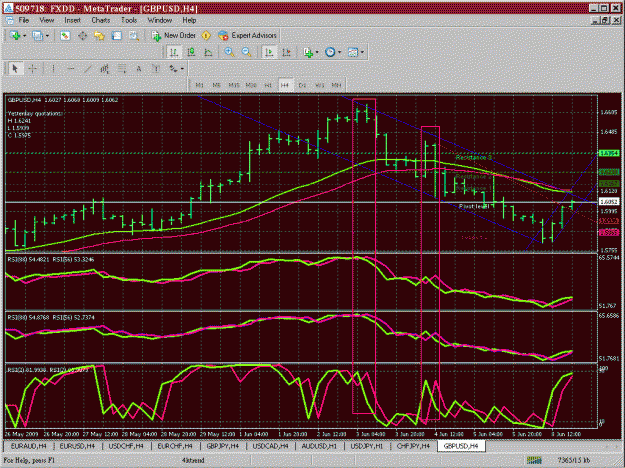Draw a horizontal line tool
Viewport: 625px width, 468px height.
pyautogui.click(x=70, y=69)
